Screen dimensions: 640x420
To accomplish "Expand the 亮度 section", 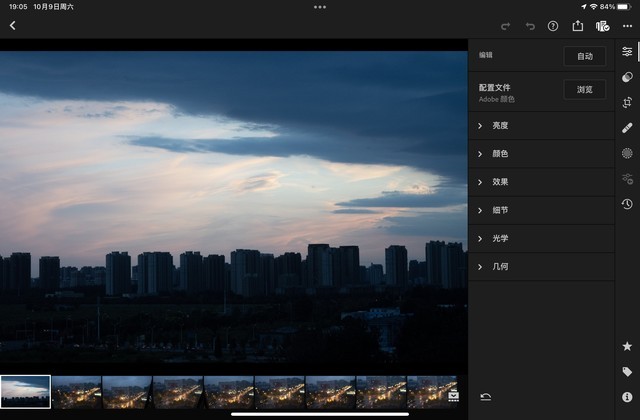I will [541, 126].
